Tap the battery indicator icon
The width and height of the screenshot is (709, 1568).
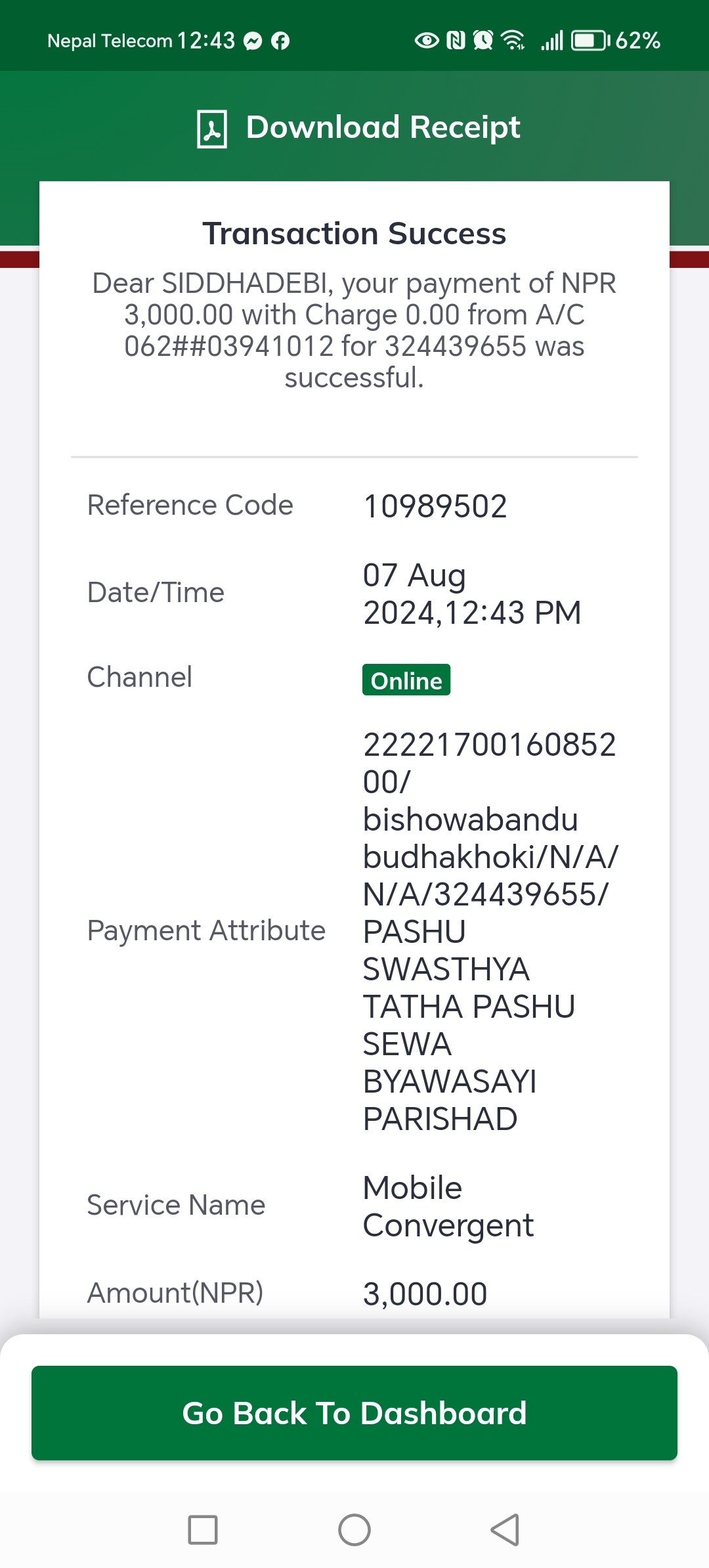[590, 41]
